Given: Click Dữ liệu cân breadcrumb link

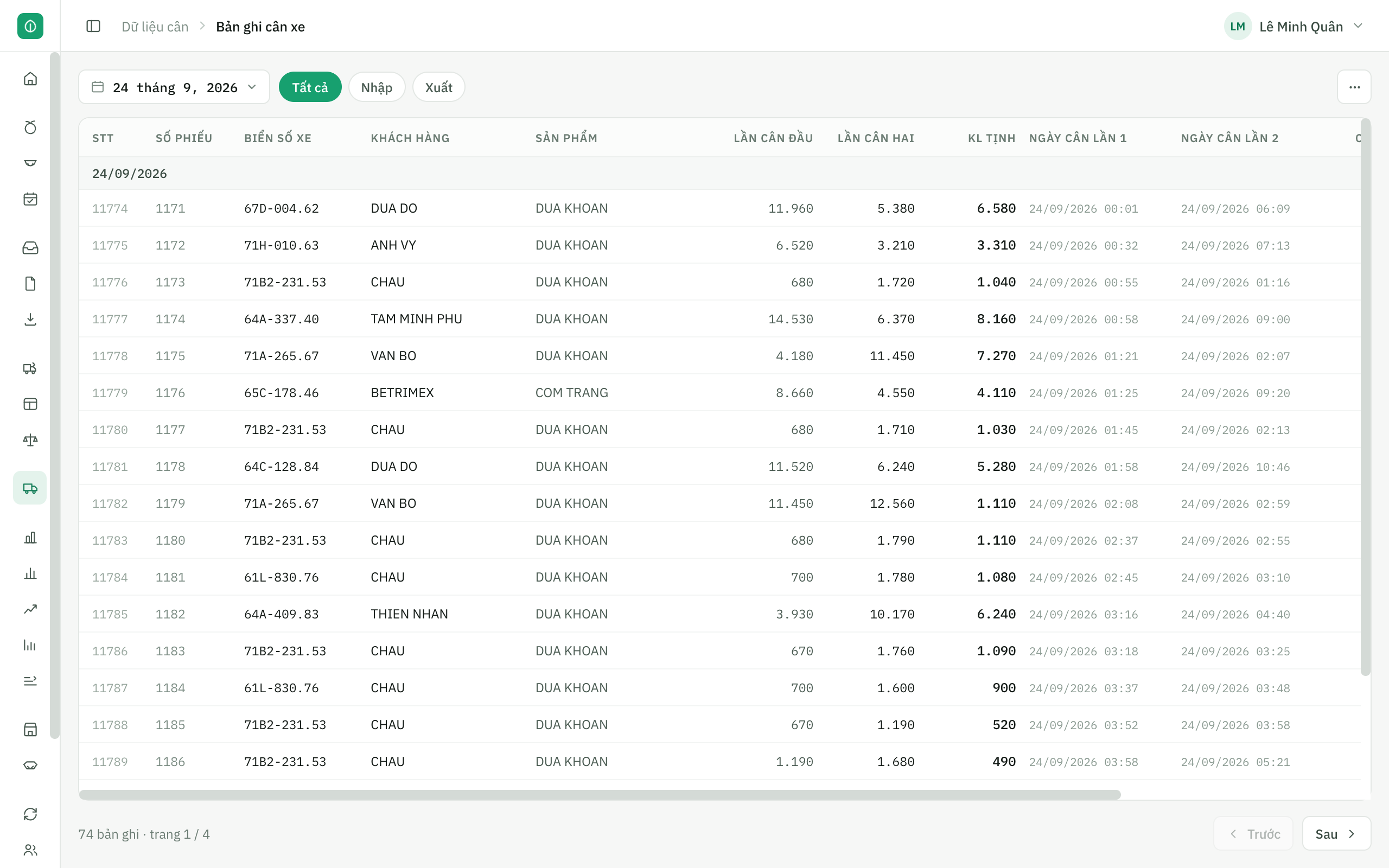Looking at the screenshot, I should click(x=155, y=27).
